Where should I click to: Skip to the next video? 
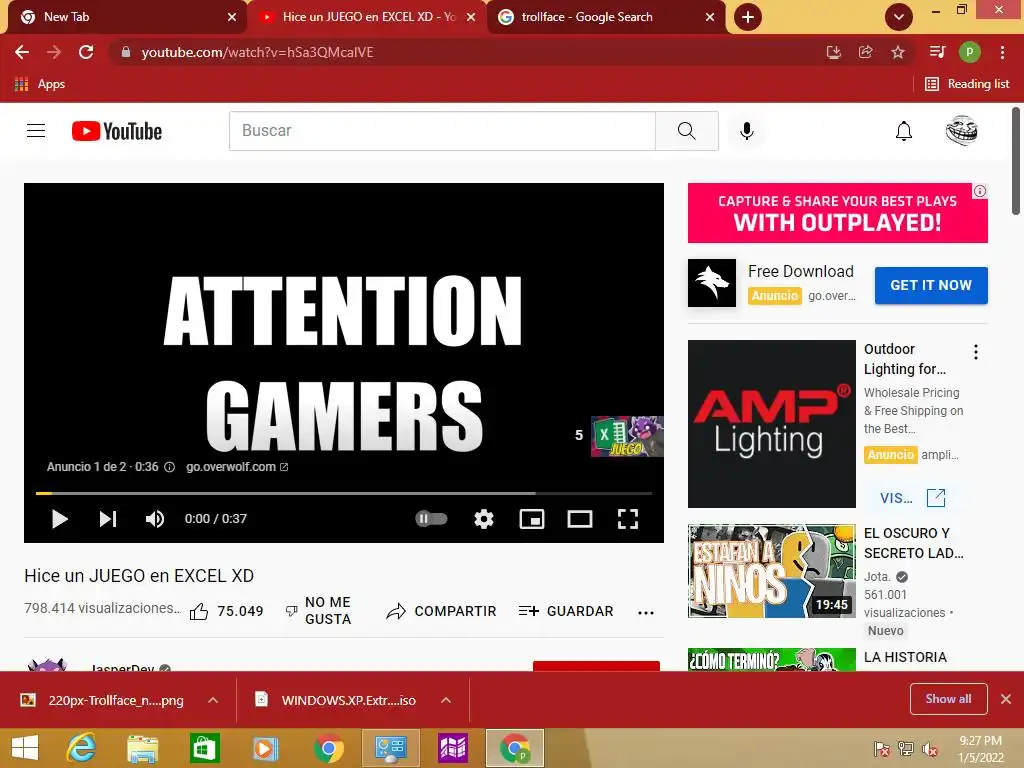[108, 519]
